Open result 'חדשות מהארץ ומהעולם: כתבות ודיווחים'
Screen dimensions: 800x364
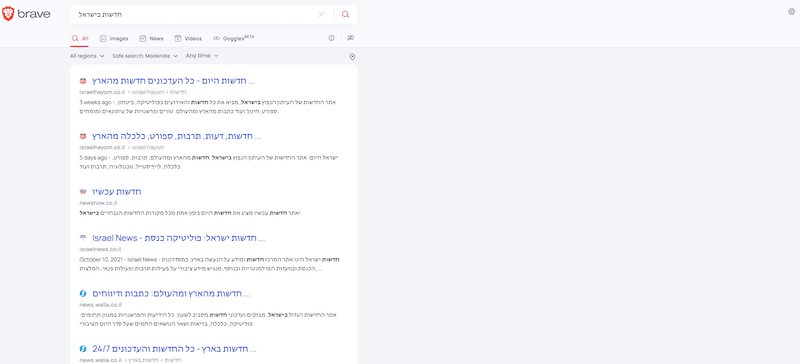171,294
